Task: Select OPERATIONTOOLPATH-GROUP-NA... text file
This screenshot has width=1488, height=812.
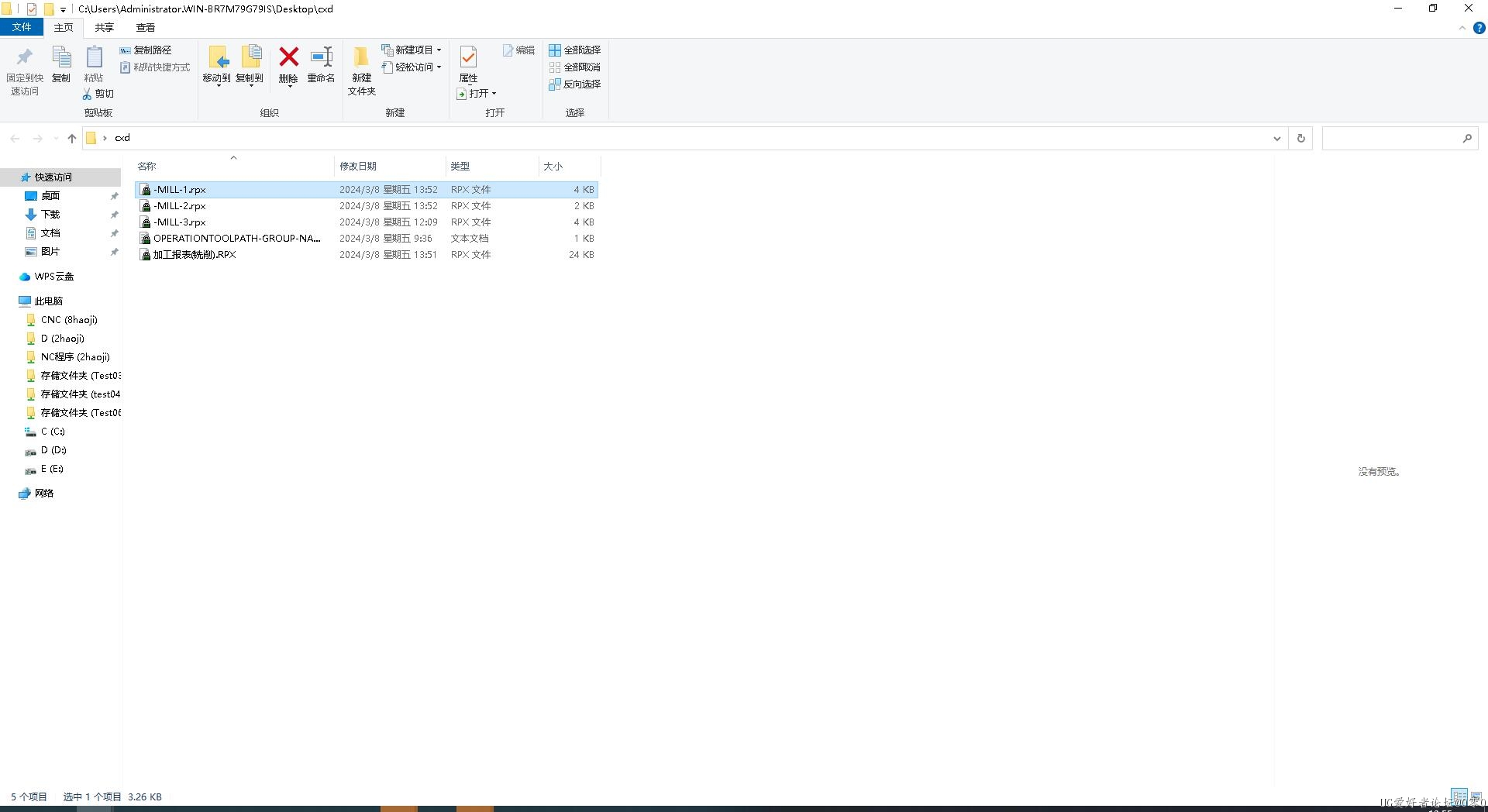Action: (367, 239)
